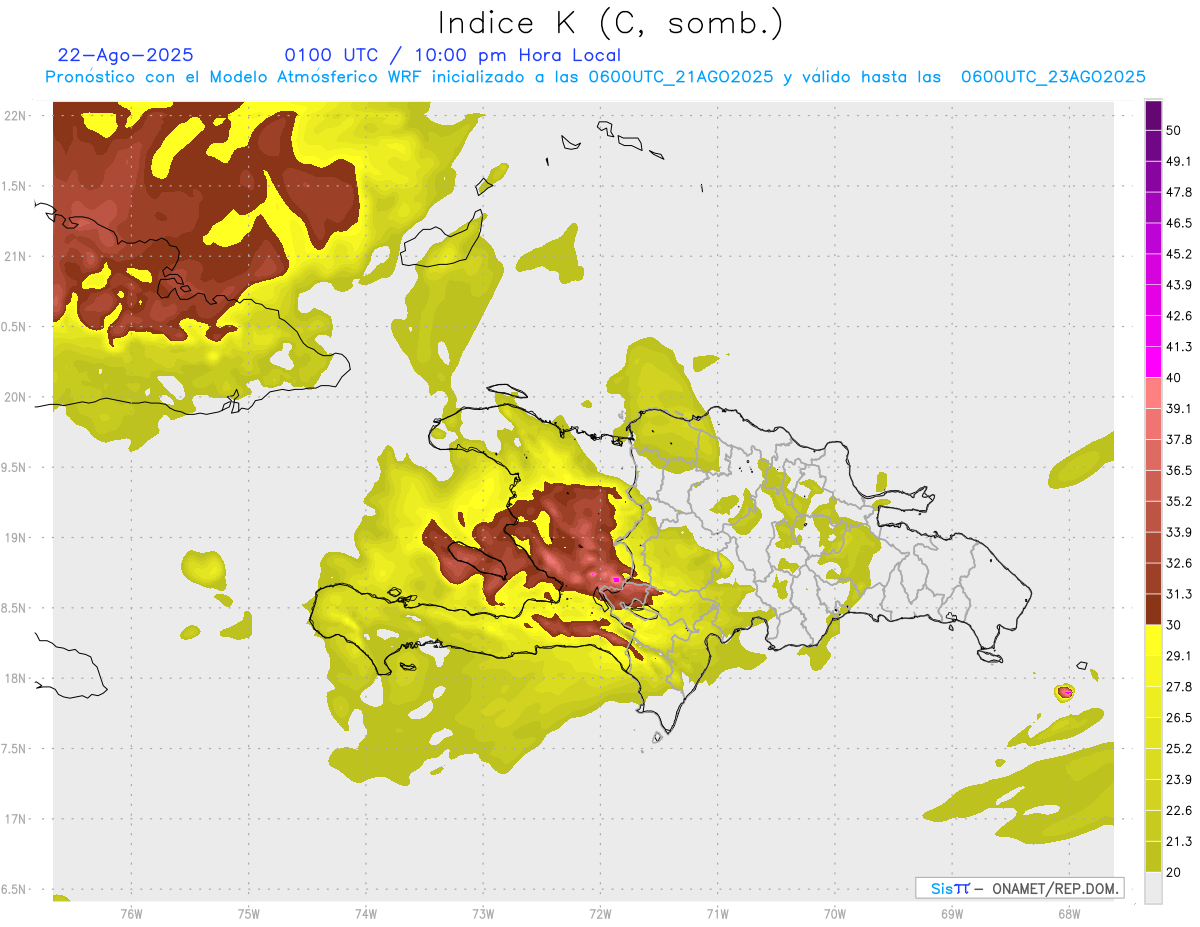Click the colorbar value 46.5
This screenshot has width=1200, height=927.
coord(1179,223)
